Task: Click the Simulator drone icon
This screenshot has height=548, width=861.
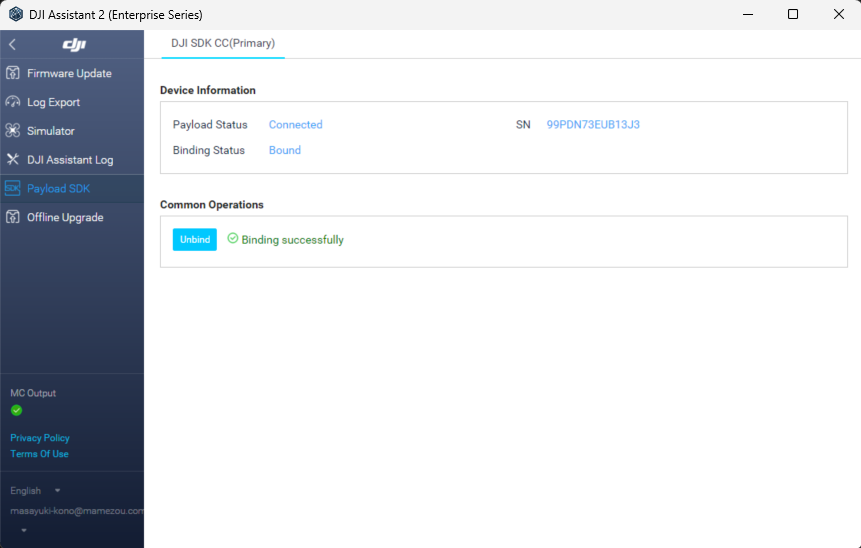Action: [x=12, y=131]
